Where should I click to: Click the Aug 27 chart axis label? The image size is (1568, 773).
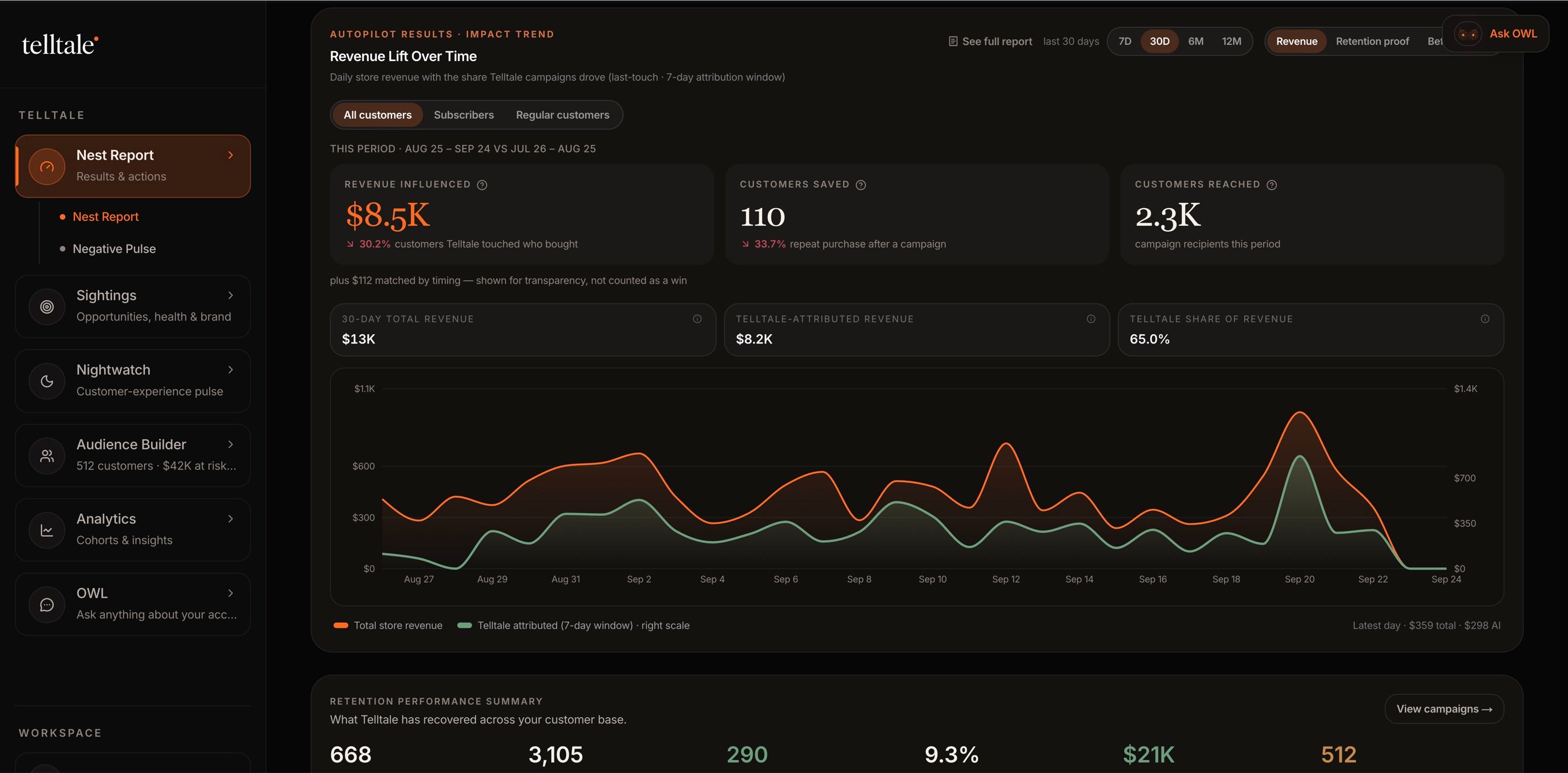[x=419, y=579]
